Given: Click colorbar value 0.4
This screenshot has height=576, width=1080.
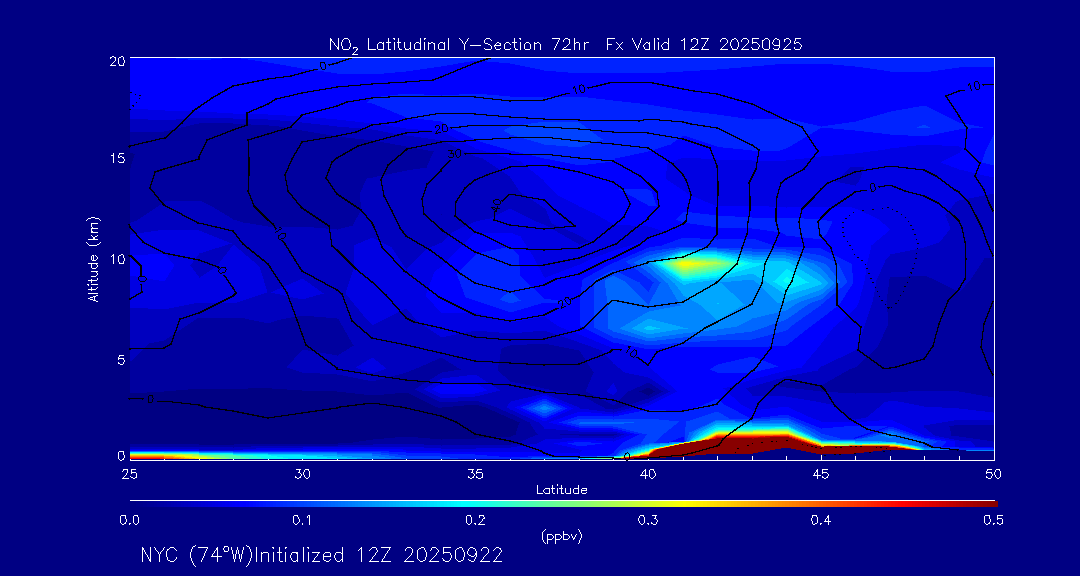Looking at the screenshot, I should point(821,521).
